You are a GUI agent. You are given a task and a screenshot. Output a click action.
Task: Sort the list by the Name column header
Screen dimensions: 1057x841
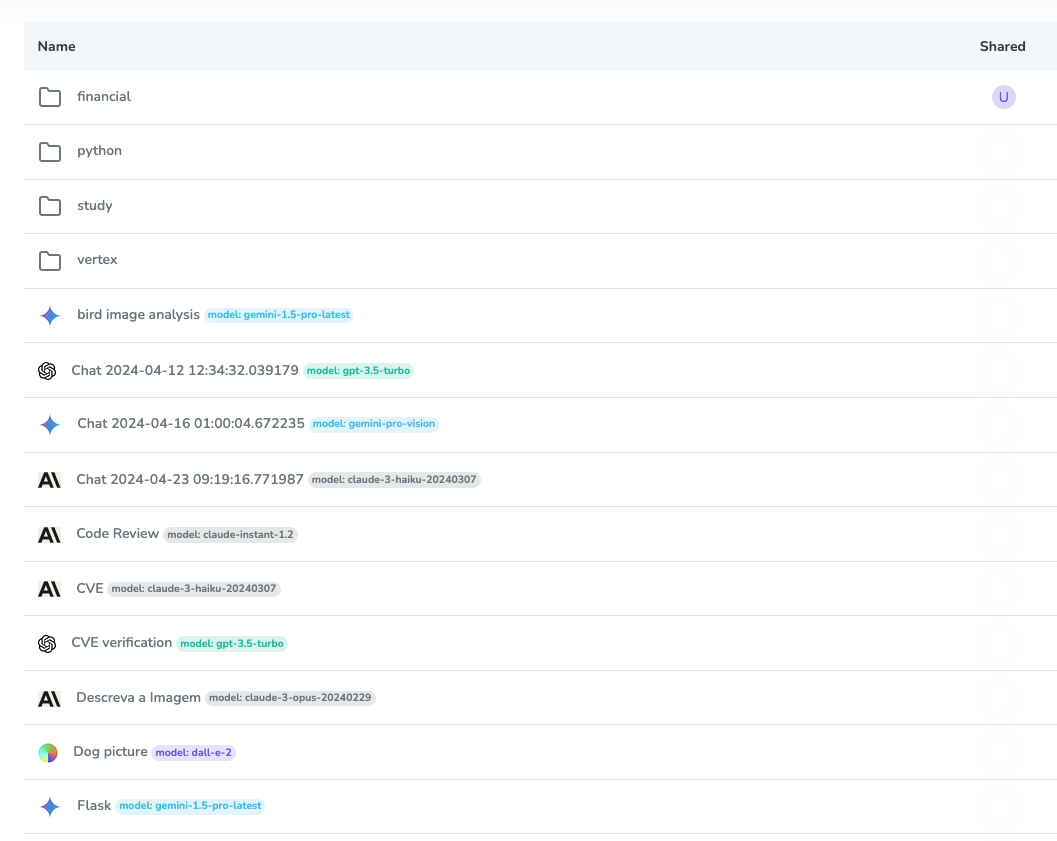[x=56, y=46]
